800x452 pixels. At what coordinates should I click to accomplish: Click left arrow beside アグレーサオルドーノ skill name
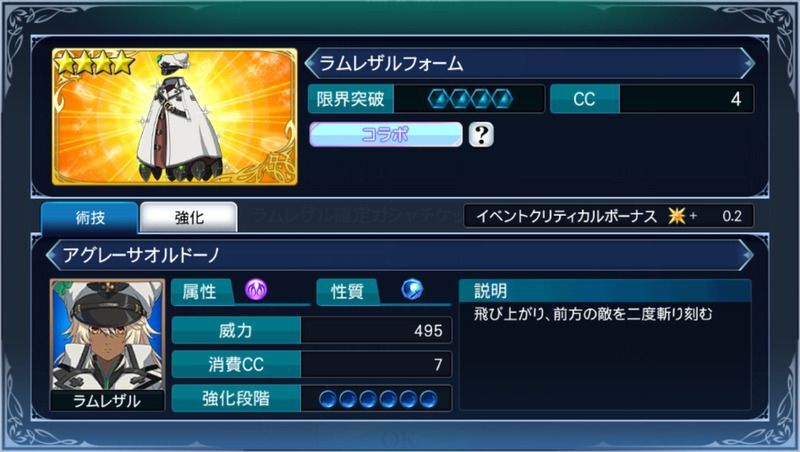click(53, 255)
